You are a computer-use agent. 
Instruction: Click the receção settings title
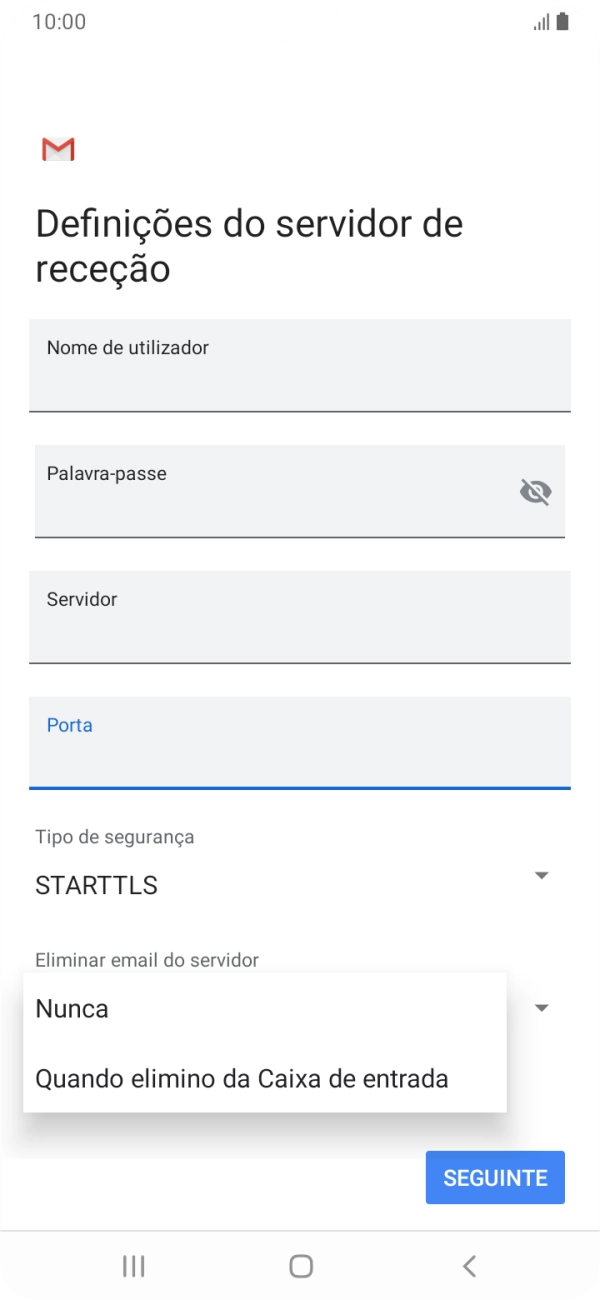point(248,245)
